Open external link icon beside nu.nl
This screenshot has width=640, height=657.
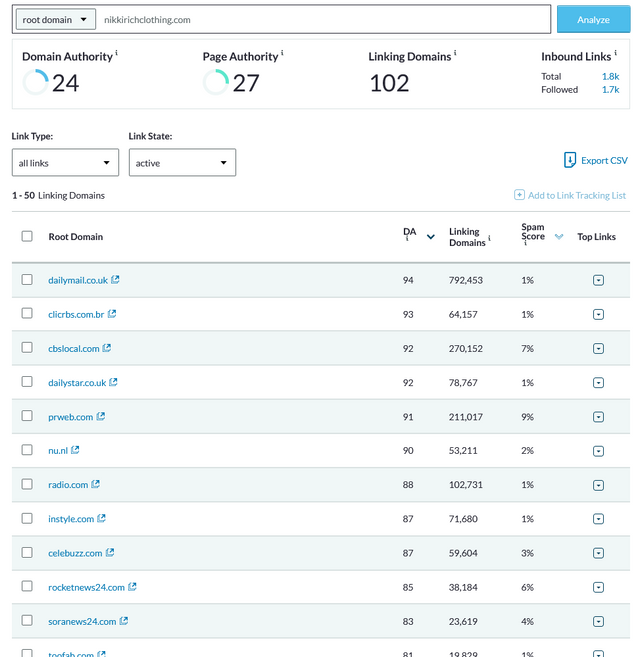point(75,450)
